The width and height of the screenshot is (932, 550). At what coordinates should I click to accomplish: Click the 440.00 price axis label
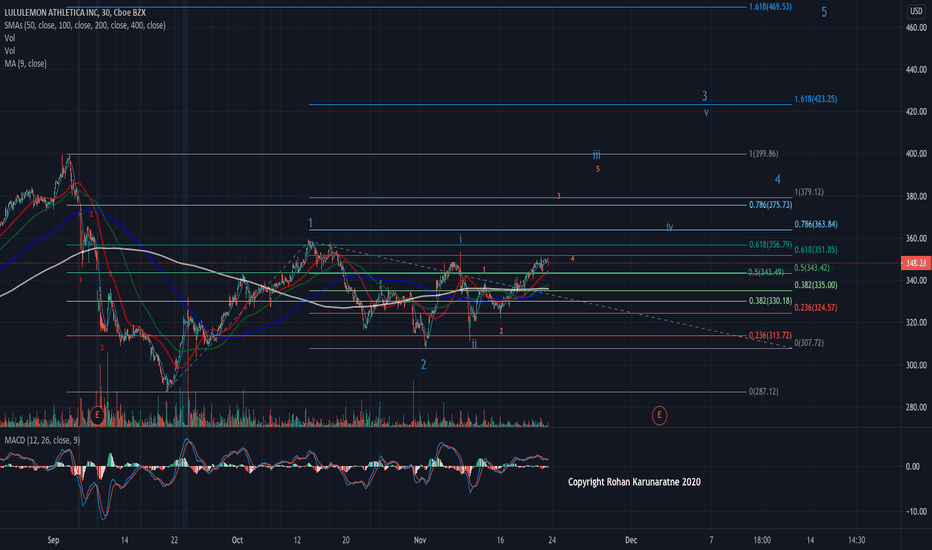pos(916,70)
